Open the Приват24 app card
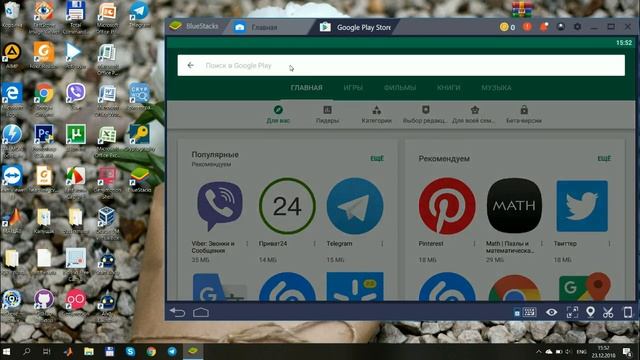Image resolution: width=640 pixels, height=360 pixels. [x=287, y=220]
